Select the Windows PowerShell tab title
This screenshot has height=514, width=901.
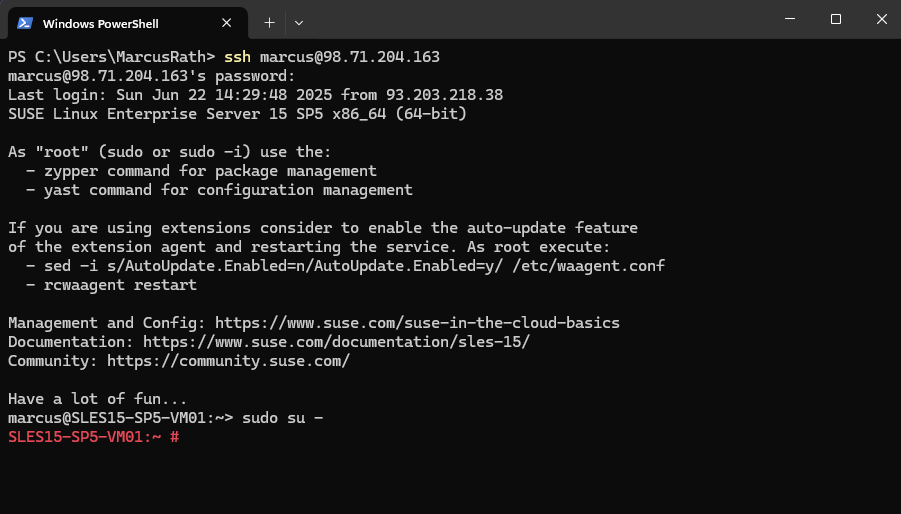pos(101,24)
